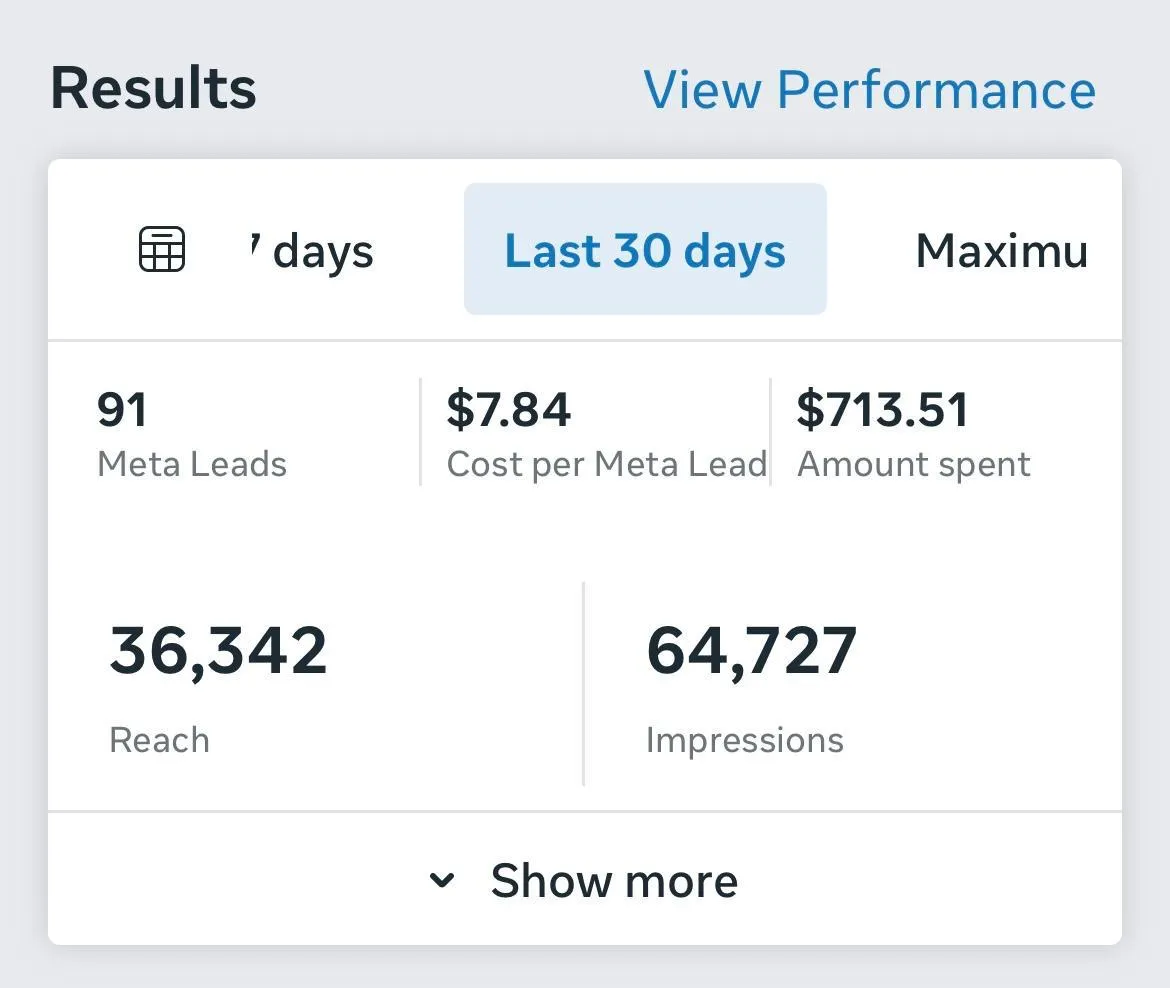The height and width of the screenshot is (988, 1170).
Task: Select the Reach label
Action: [x=159, y=741]
